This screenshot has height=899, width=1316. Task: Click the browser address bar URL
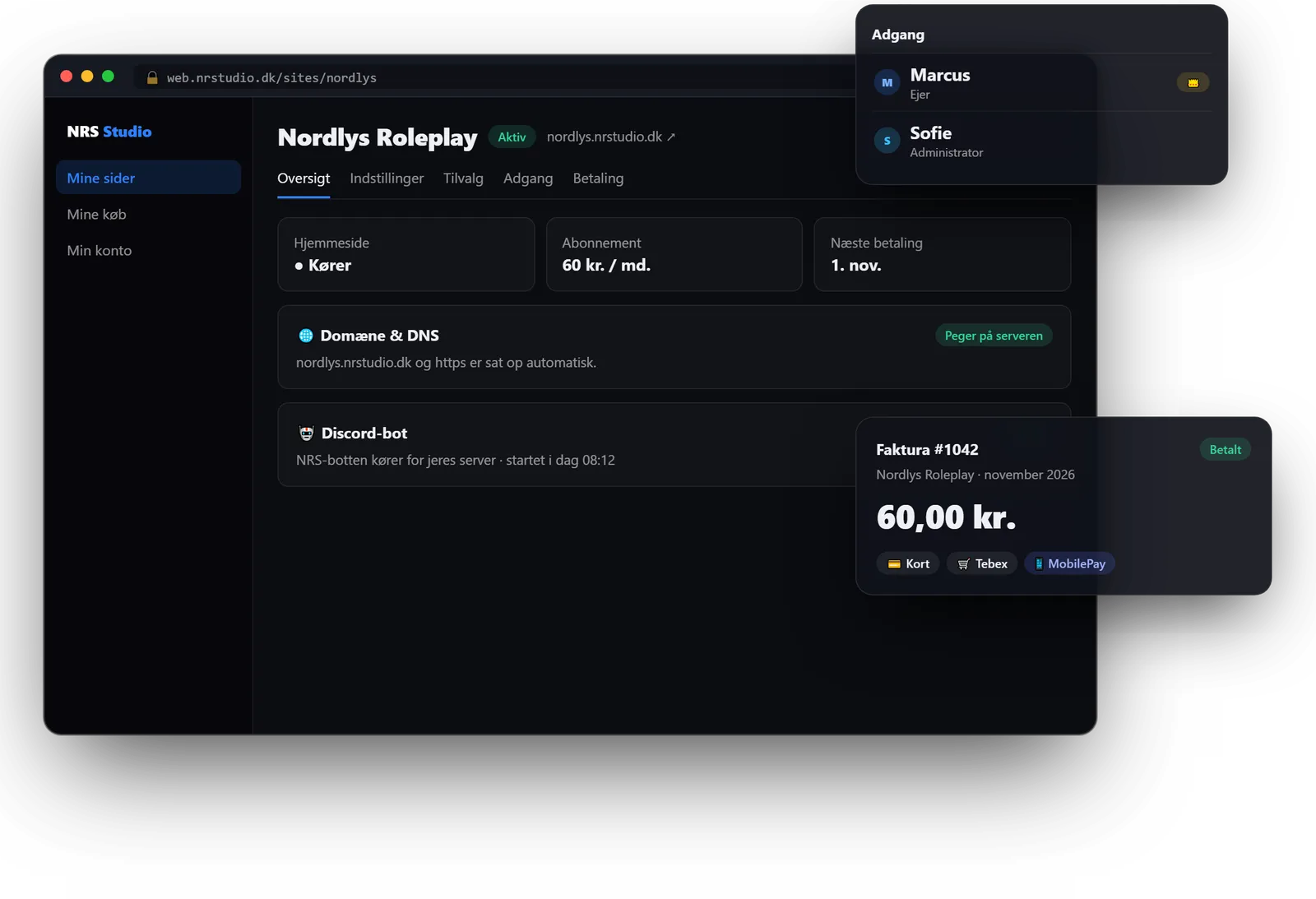coord(271,78)
